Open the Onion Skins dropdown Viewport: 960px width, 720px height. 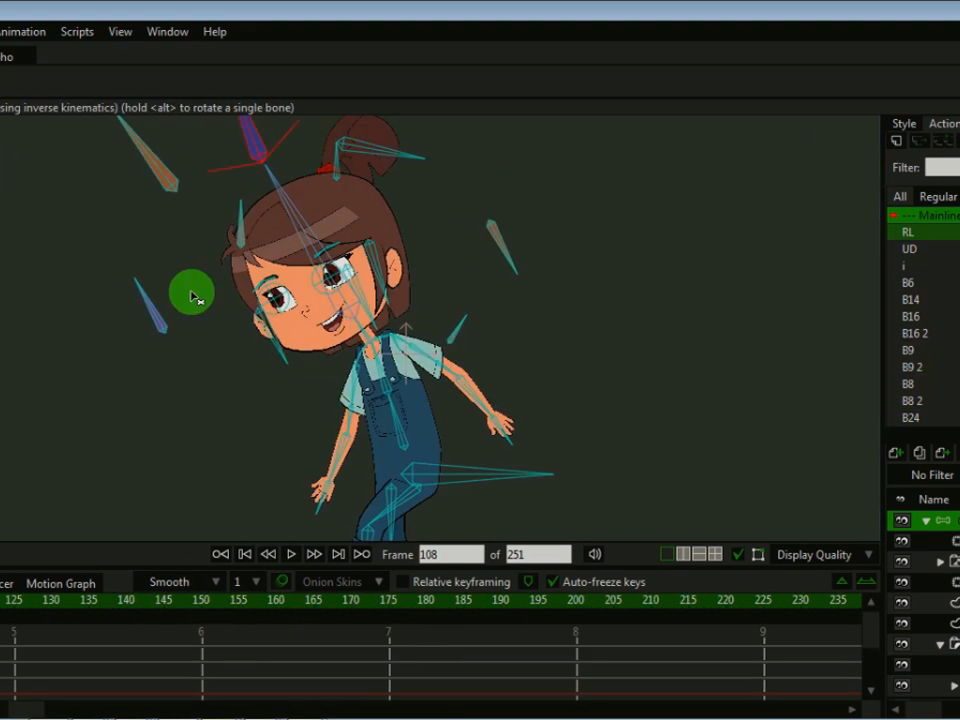point(343,582)
